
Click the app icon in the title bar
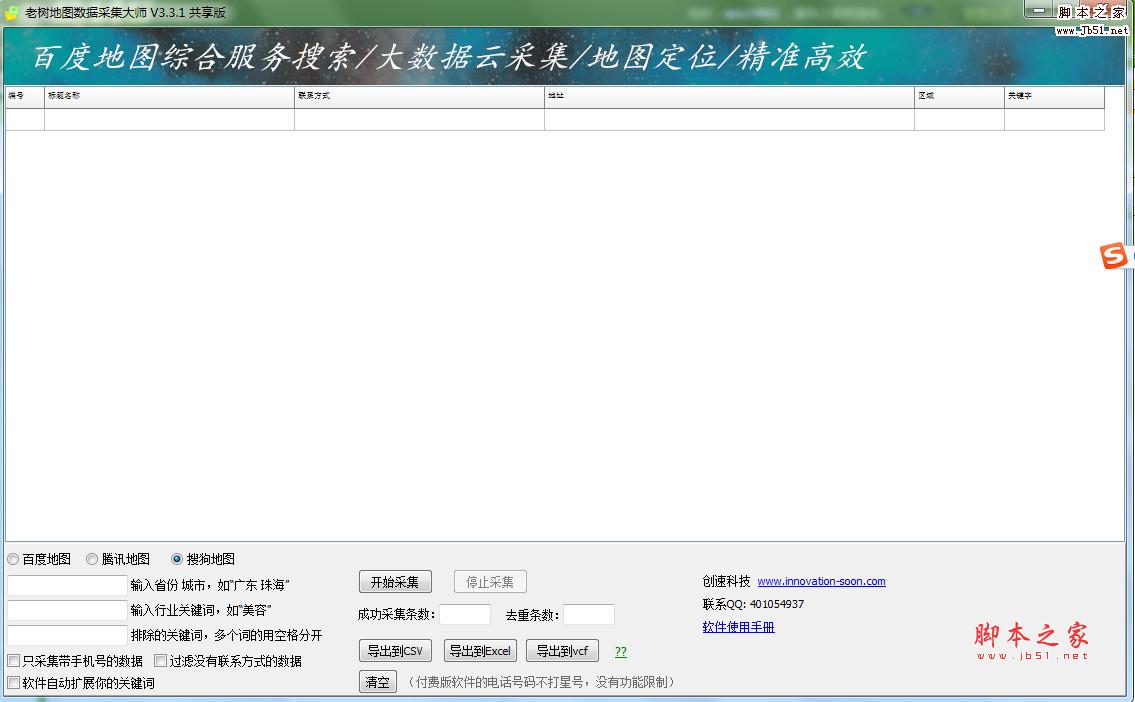11,12
